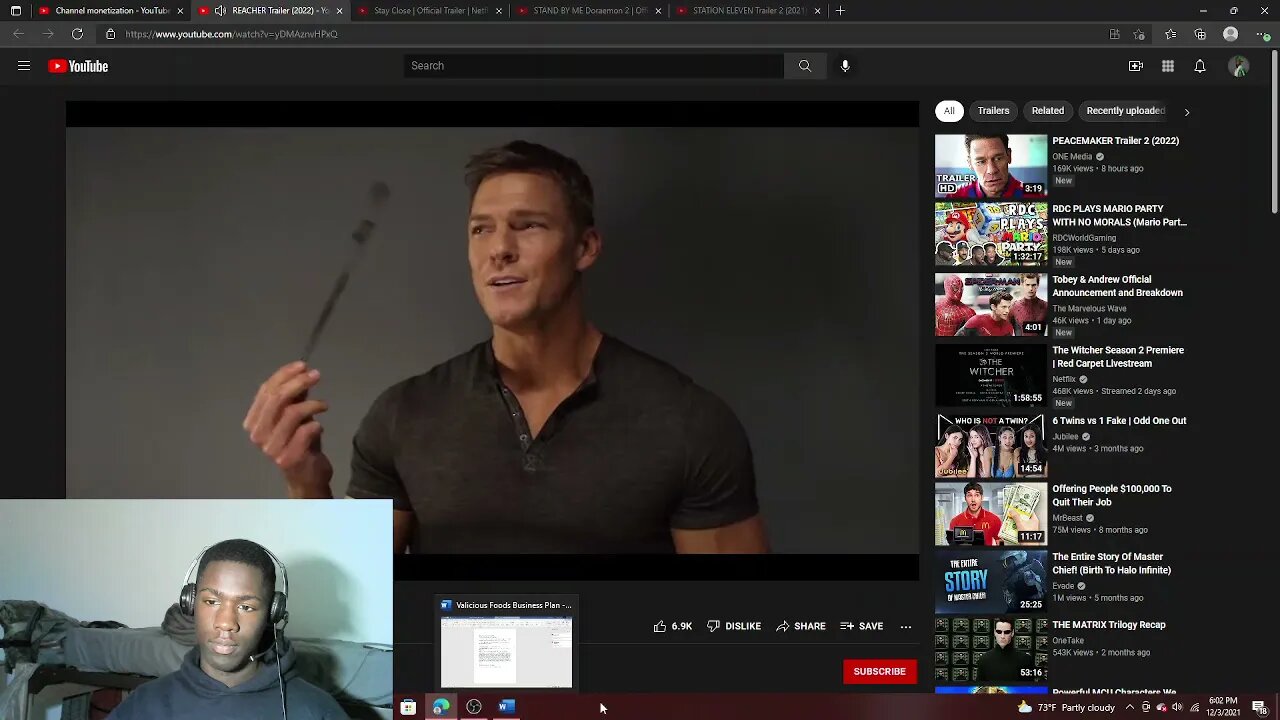
Task: Open The Entire Story Of Master Chief title
Action: click(1111, 563)
